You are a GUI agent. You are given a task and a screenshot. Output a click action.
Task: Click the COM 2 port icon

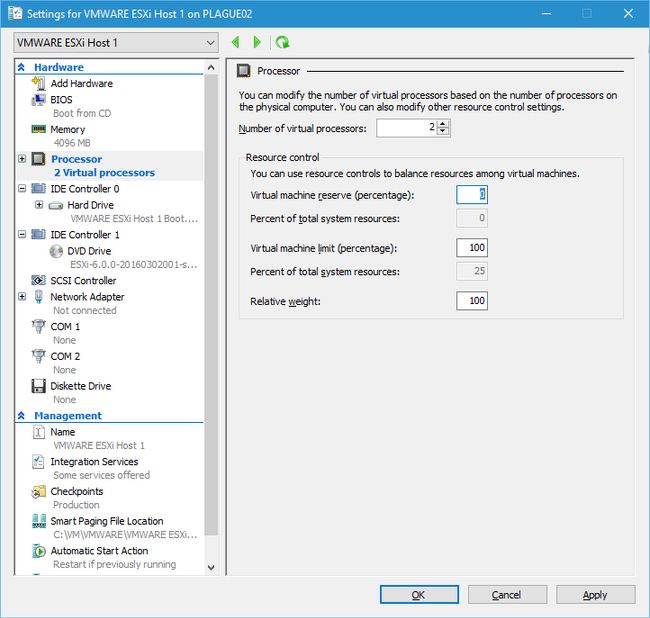coord(39,356)
